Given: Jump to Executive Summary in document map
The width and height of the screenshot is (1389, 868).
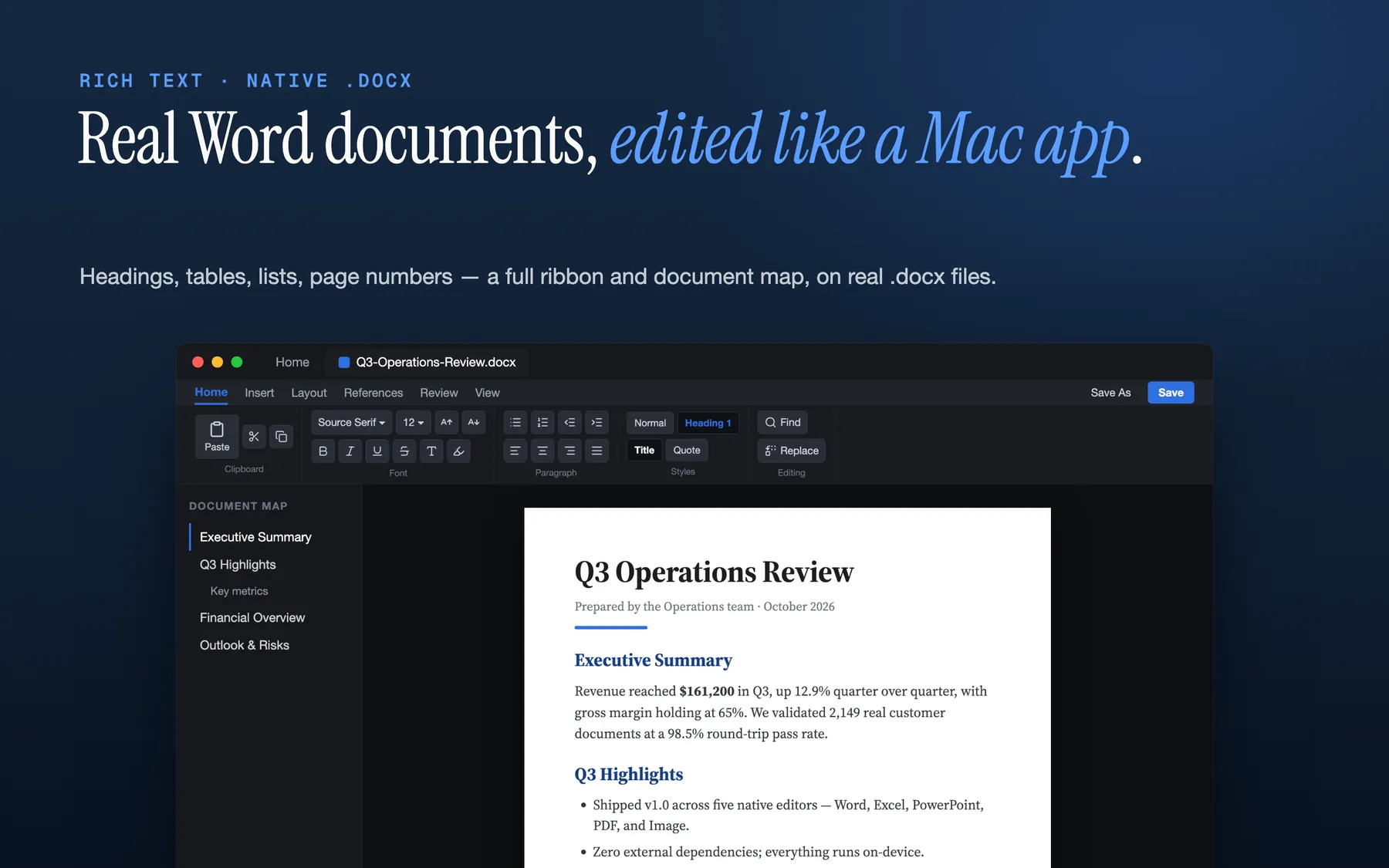Looking at the screenshot, I should [255, 537].
